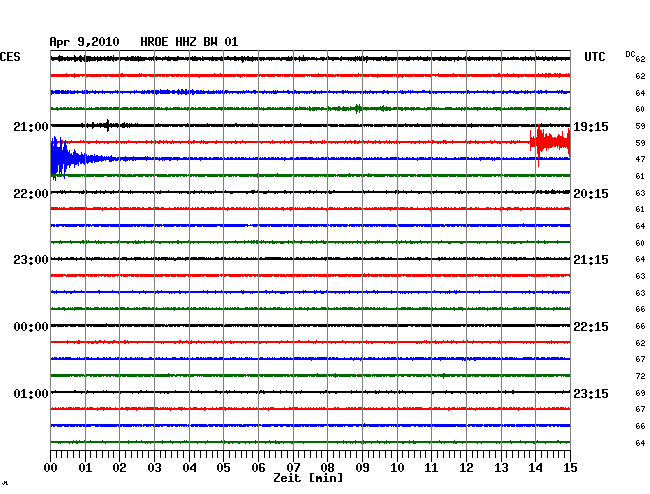Click the "22:00" local time label
650x494 pixels.
(31, 194)
